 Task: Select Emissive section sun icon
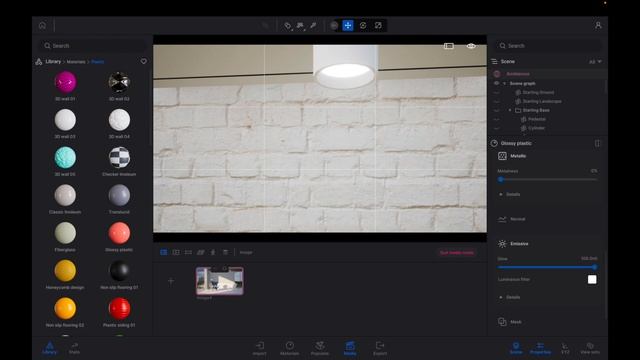[x=502, y=244]
